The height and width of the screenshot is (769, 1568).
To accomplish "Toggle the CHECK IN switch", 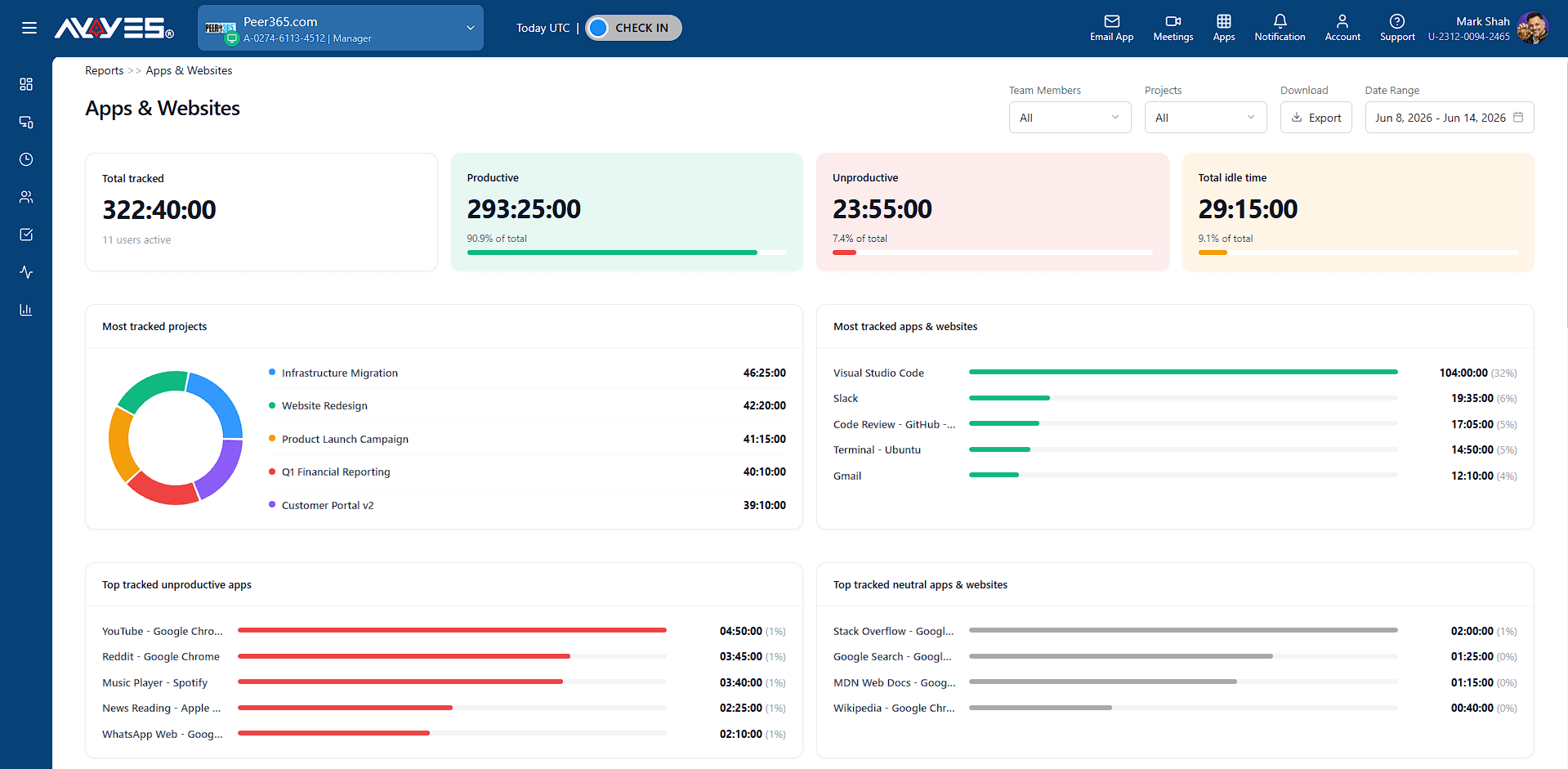I will 633,28.
